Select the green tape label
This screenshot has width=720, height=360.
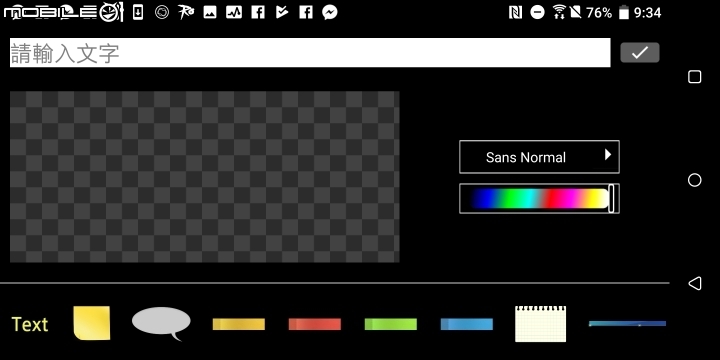pos(391,324)
